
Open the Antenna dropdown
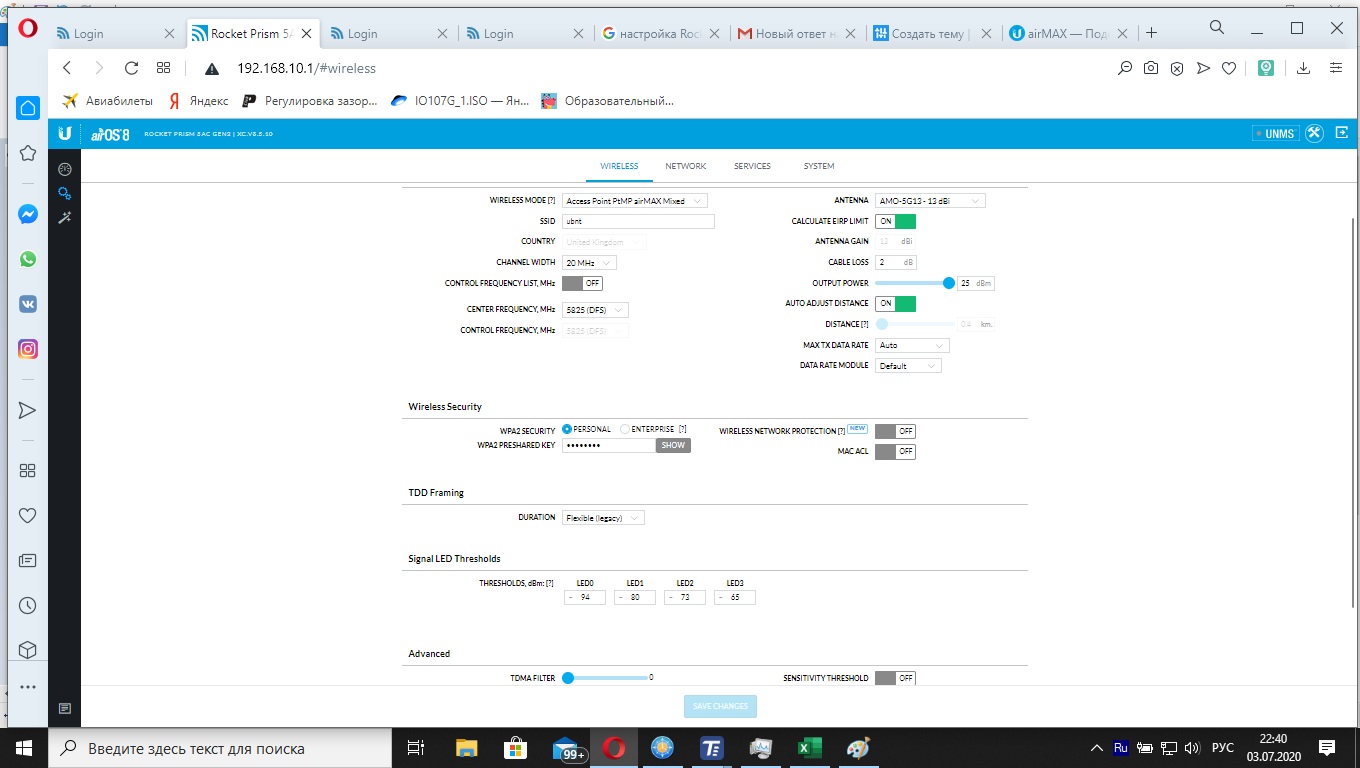(930, 200)
